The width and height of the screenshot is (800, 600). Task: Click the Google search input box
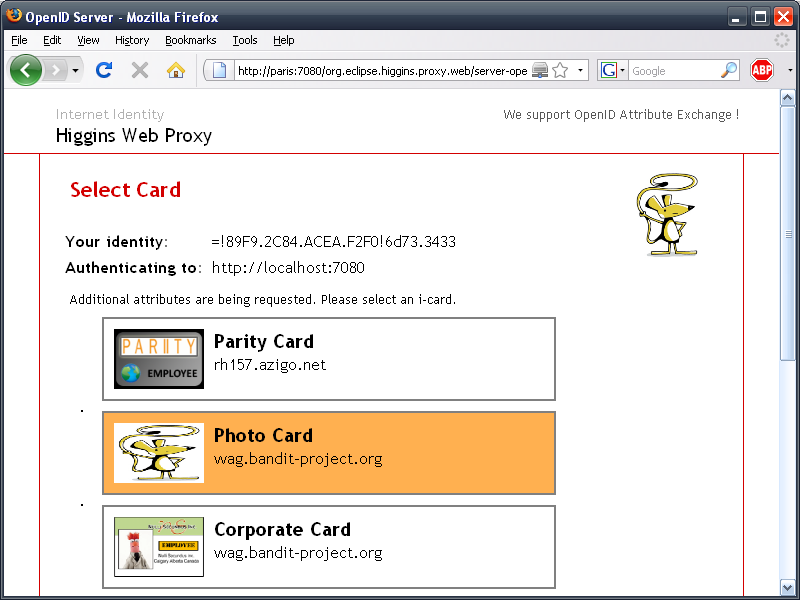click(x=674, y=71)
